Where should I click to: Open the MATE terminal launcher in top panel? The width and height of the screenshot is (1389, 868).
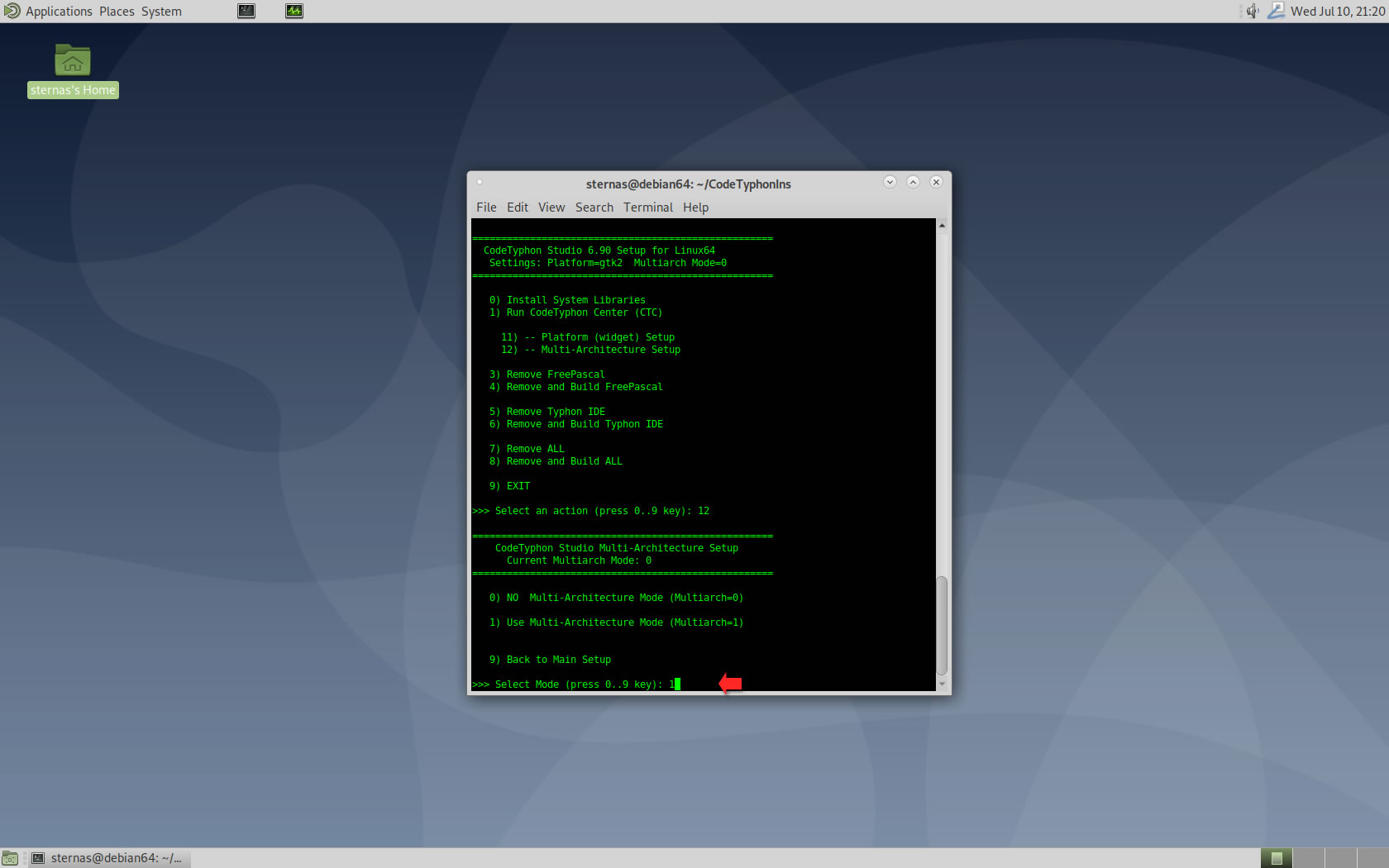246,11
